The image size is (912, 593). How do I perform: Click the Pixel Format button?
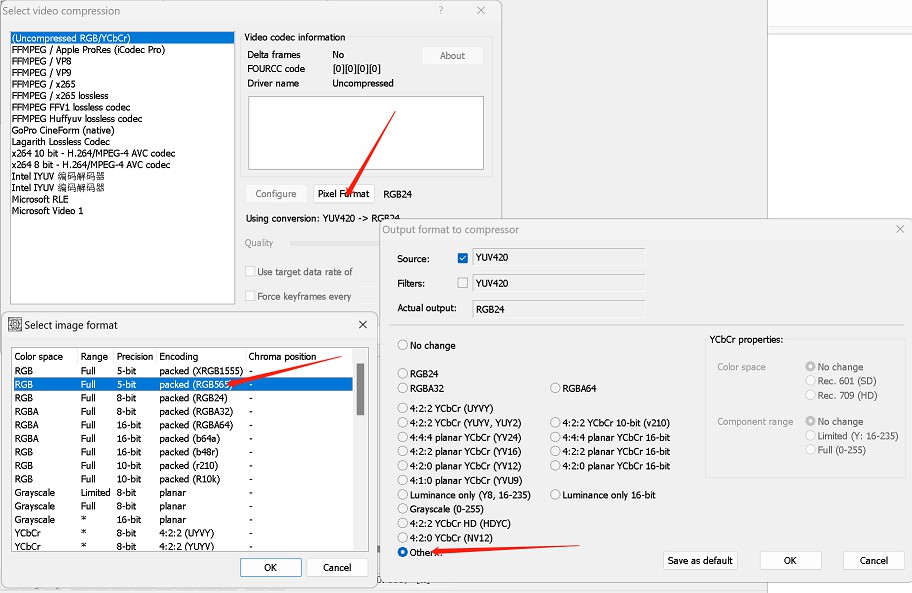point(342,194)
